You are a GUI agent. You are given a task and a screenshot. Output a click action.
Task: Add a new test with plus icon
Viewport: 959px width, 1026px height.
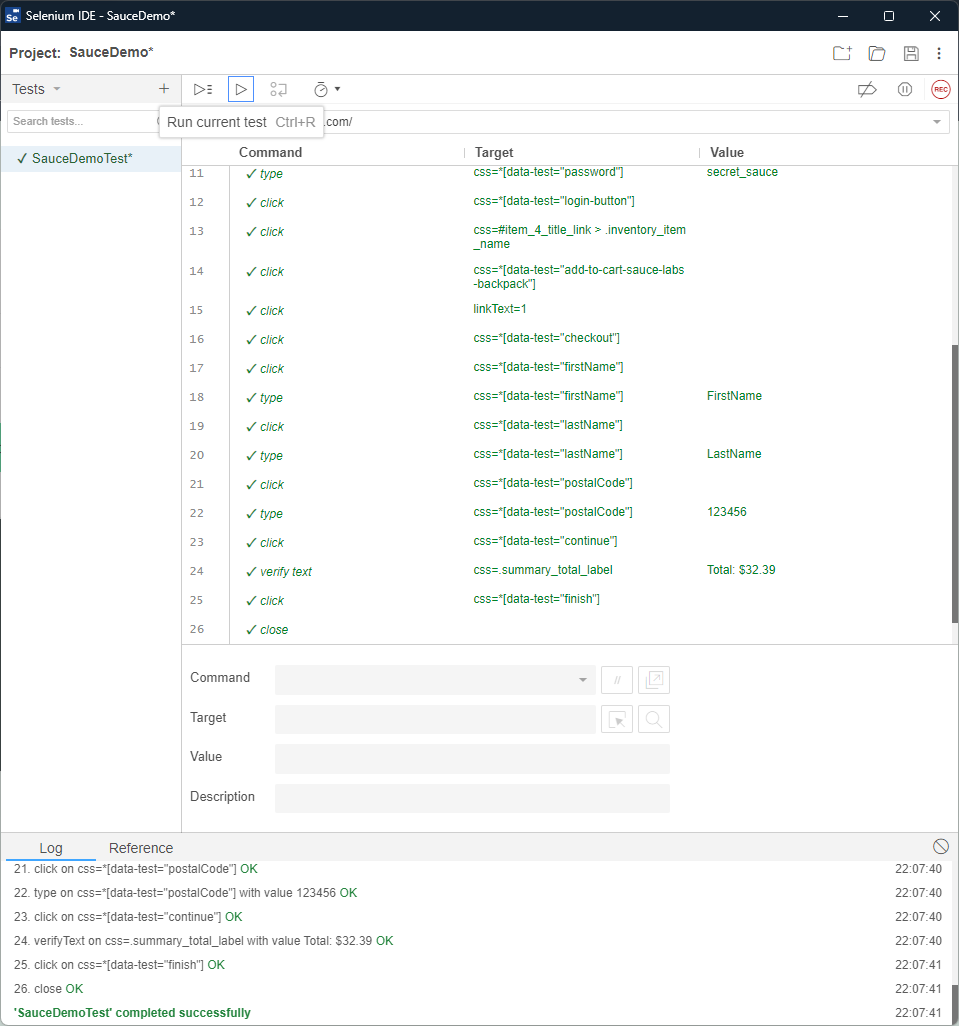(x=164, y=88)
